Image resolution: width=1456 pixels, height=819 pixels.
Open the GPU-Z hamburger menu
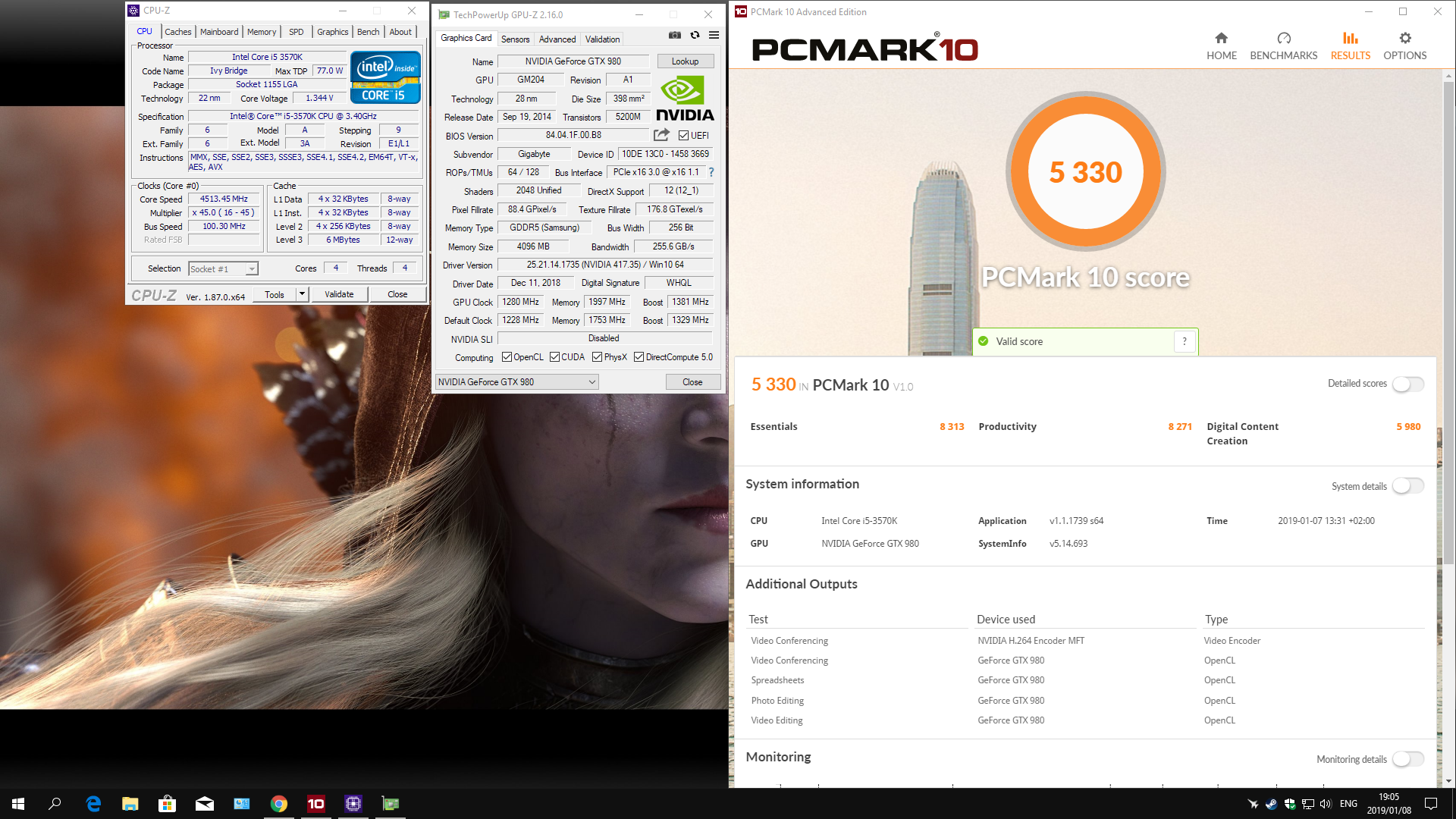714,35
